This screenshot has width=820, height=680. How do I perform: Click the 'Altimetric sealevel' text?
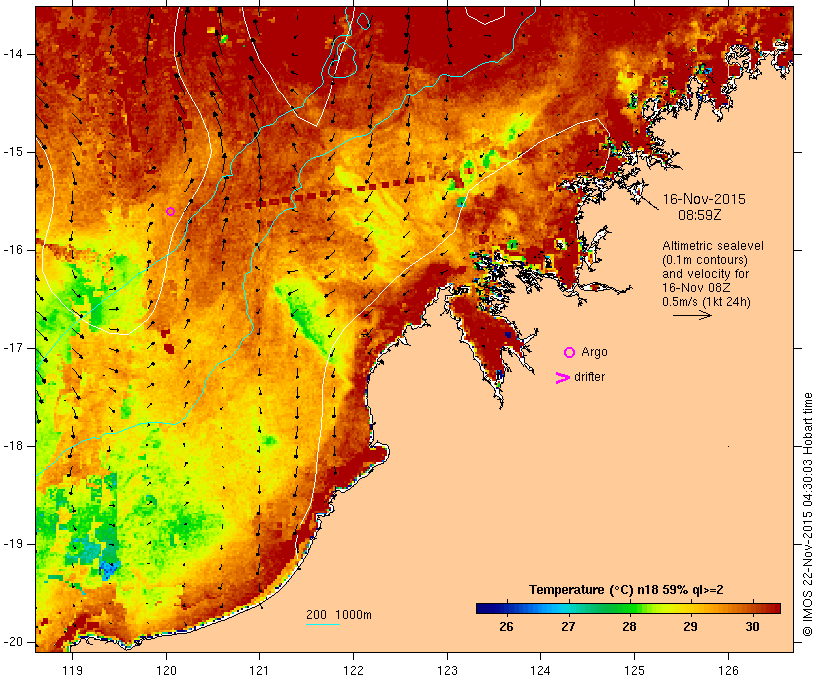pos(713,246)
